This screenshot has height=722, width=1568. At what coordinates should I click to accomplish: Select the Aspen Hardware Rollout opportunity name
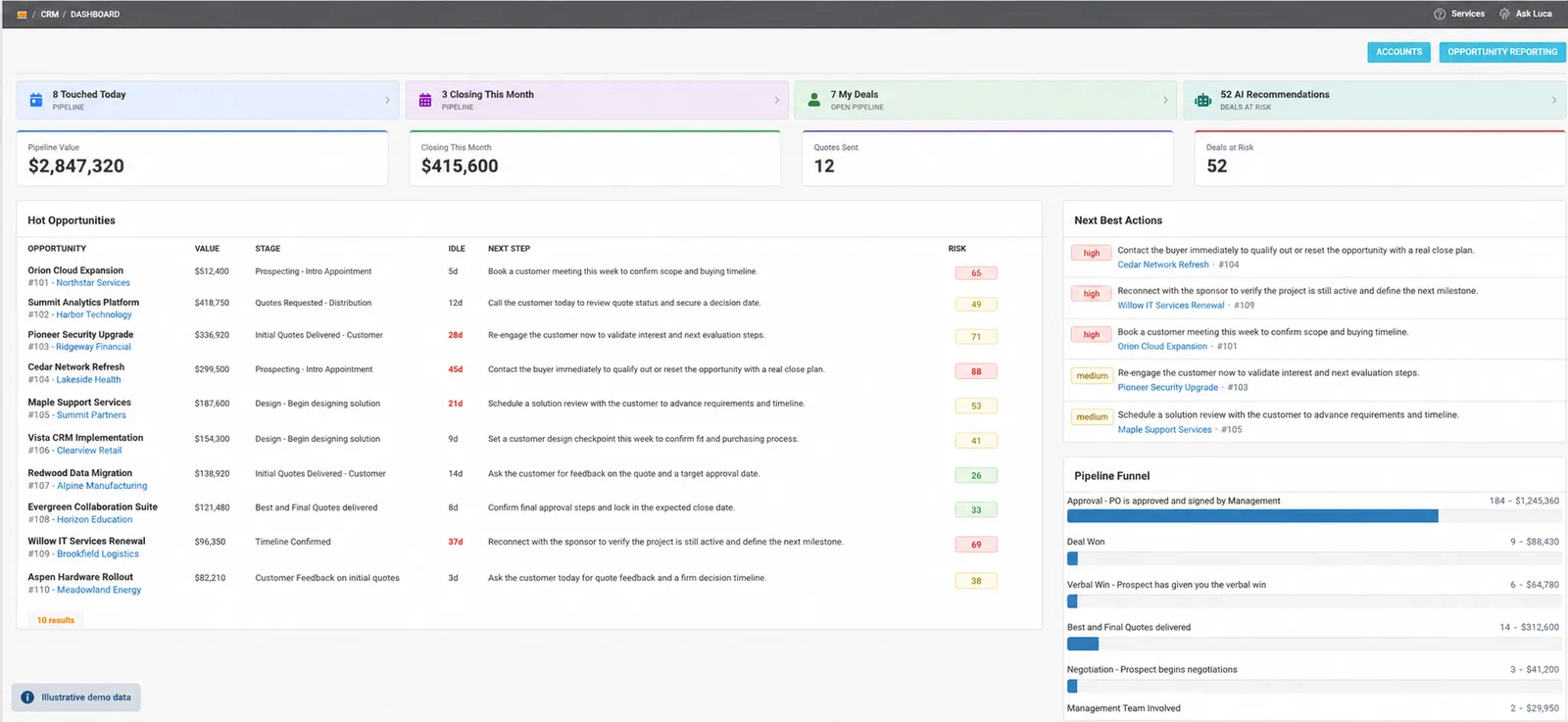click(x=80, y=577)
